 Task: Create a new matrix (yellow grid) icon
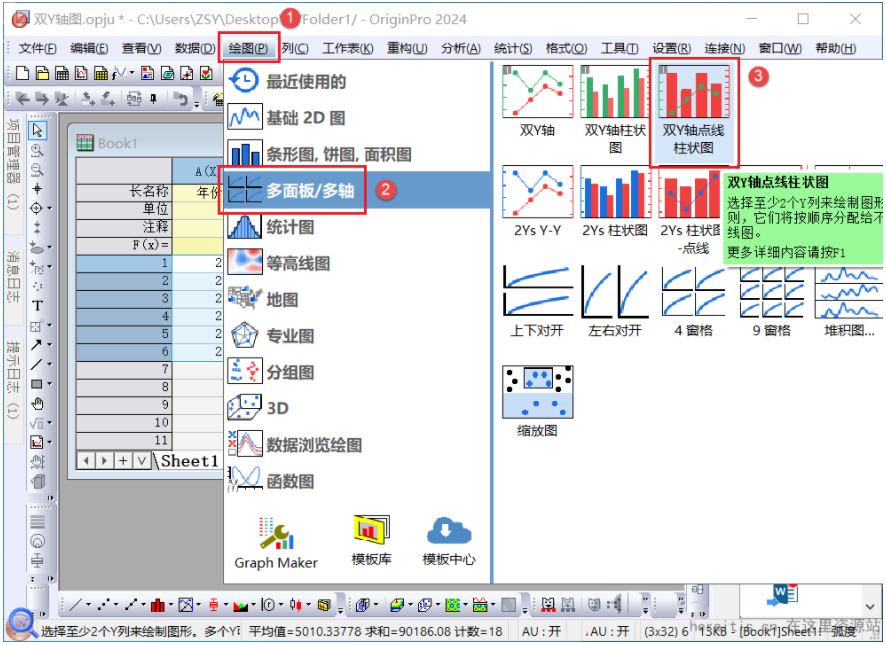pos(101,73)
